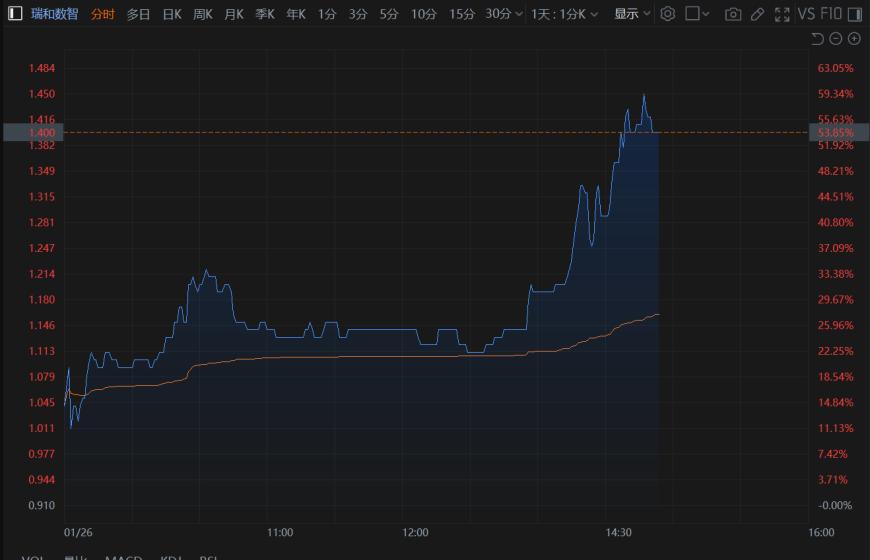Choose the 30分 thirty-minute interval
The image size is (870, 560).
point(498,14)
